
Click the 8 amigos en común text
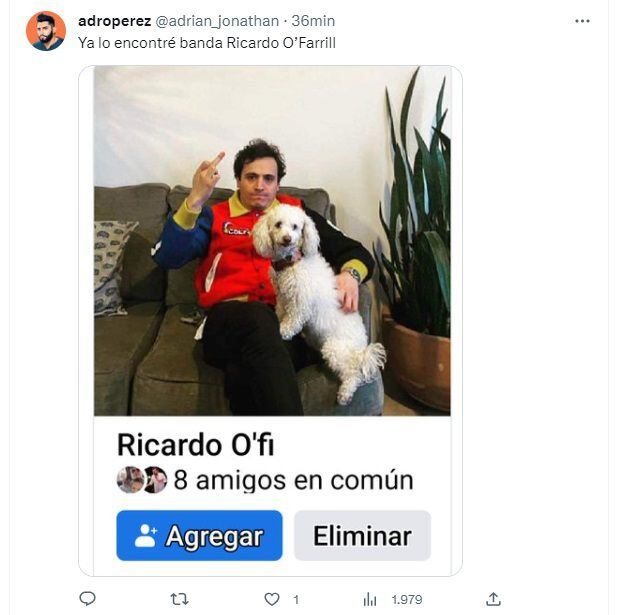(x=293, y=480)
